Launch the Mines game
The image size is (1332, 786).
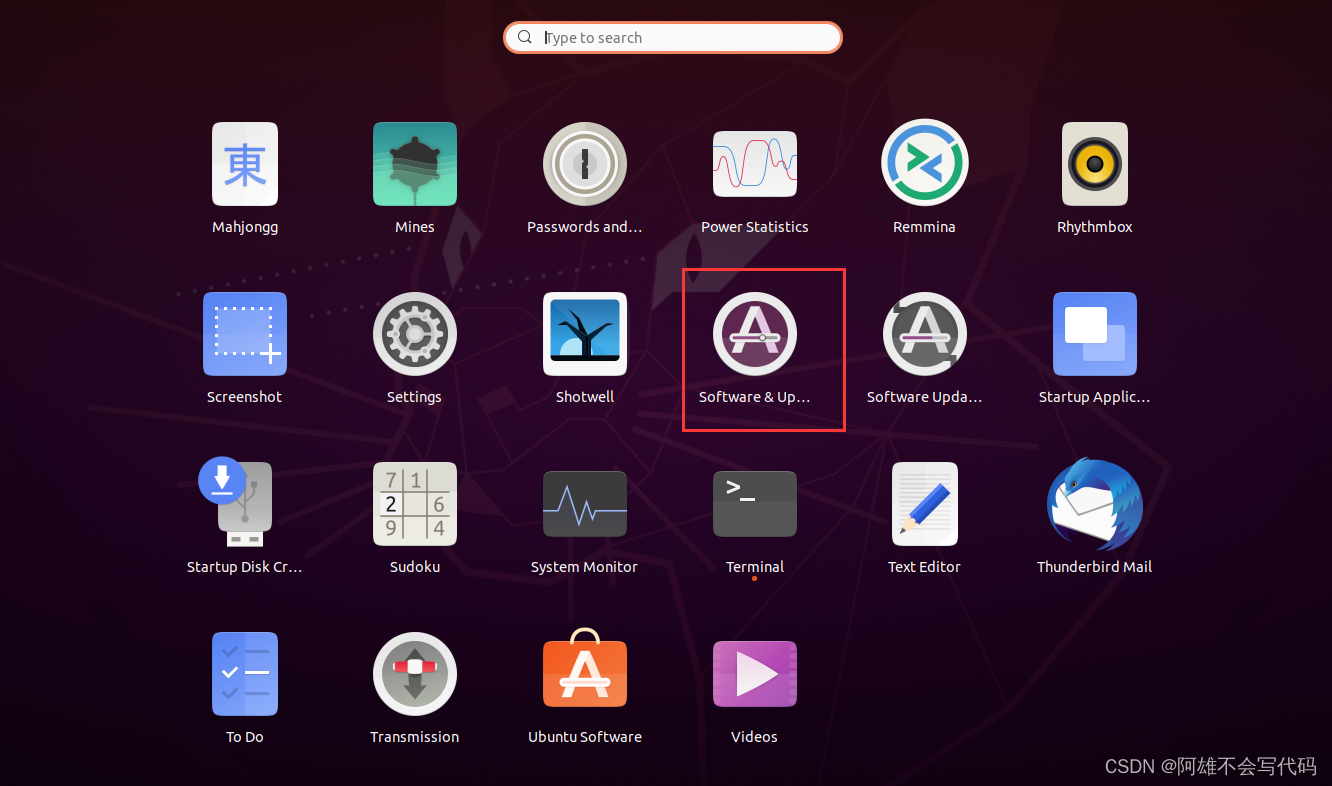click(x=415, y=164)
